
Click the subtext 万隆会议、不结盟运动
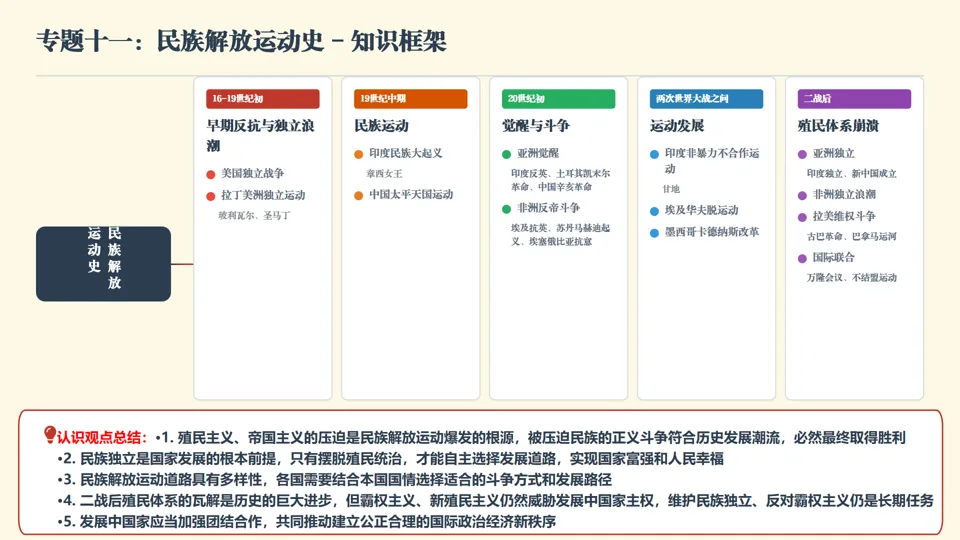click(852, 278)
